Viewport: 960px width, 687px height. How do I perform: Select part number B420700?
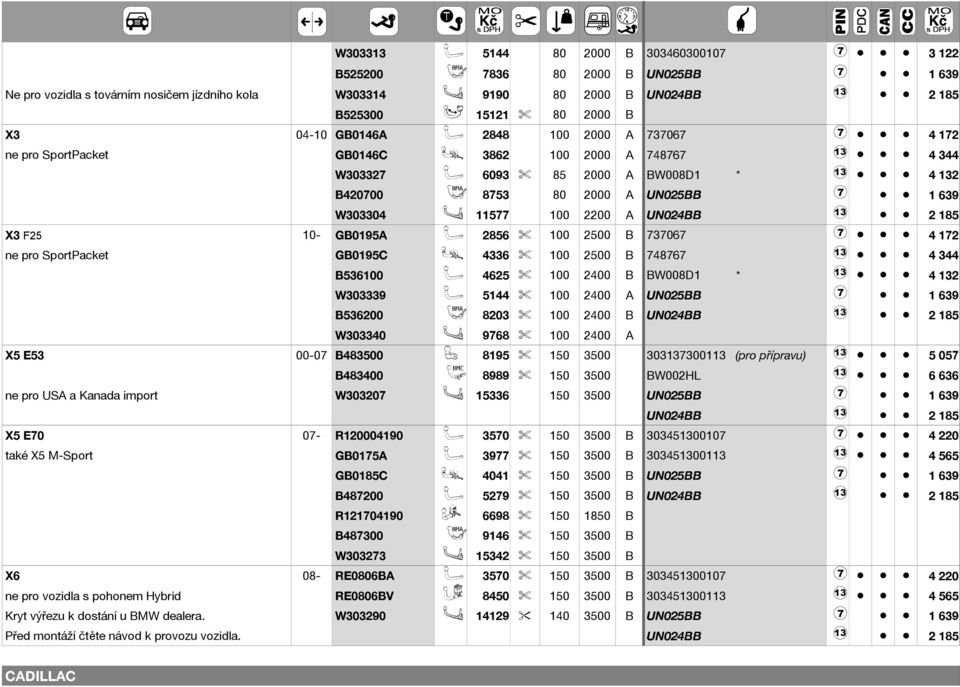(359, 195)
